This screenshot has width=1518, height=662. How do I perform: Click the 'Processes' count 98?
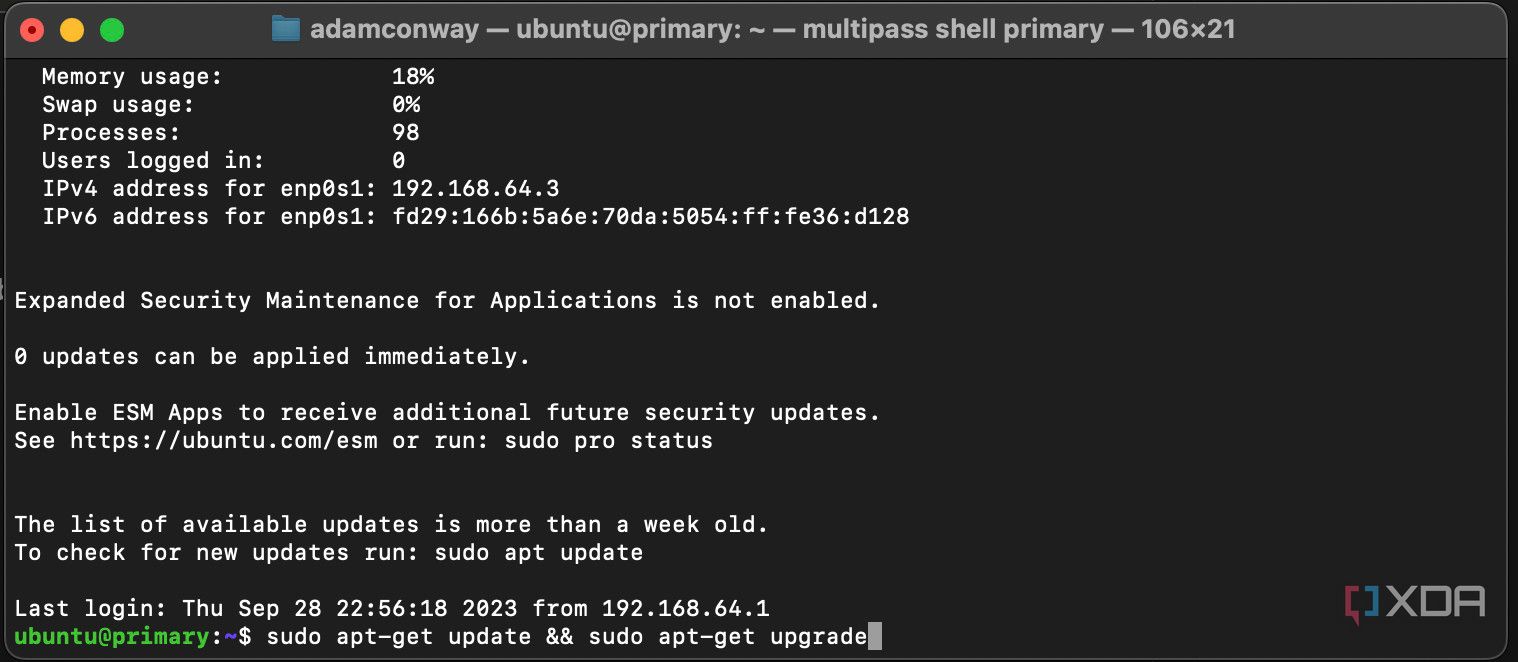(x=405, y=132)
